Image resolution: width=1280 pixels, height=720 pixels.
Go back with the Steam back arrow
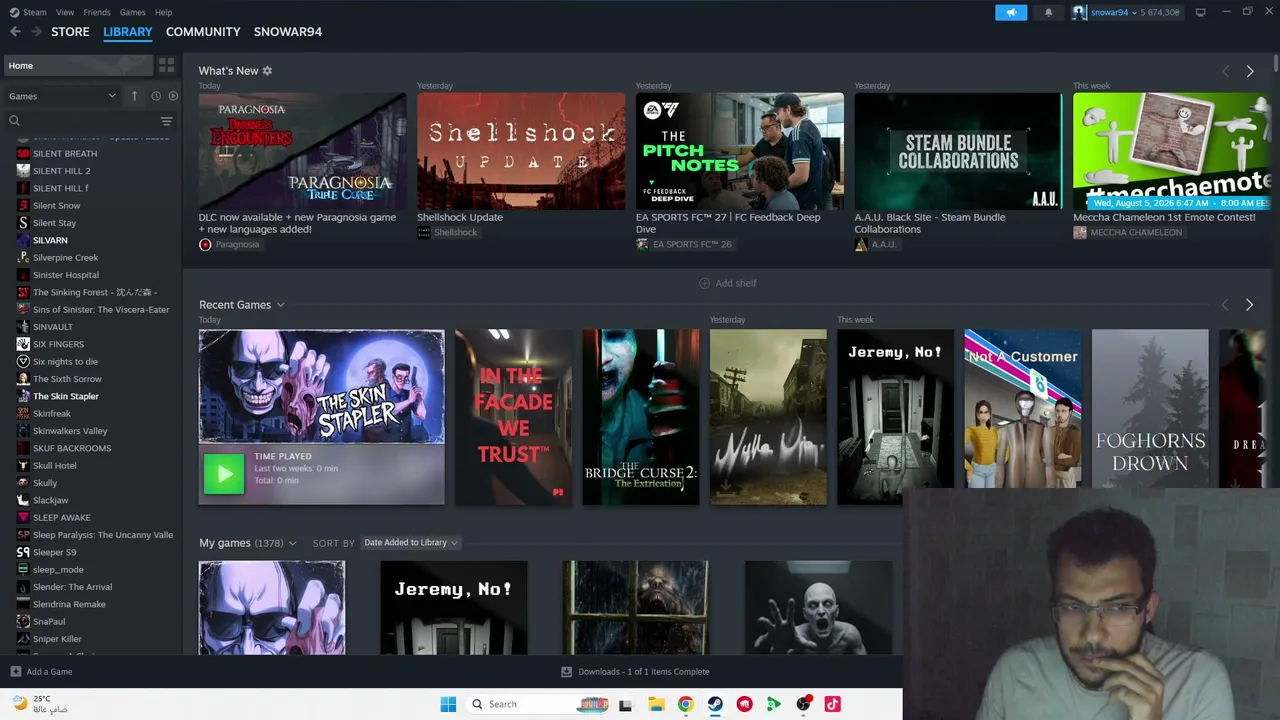point(15,32)
